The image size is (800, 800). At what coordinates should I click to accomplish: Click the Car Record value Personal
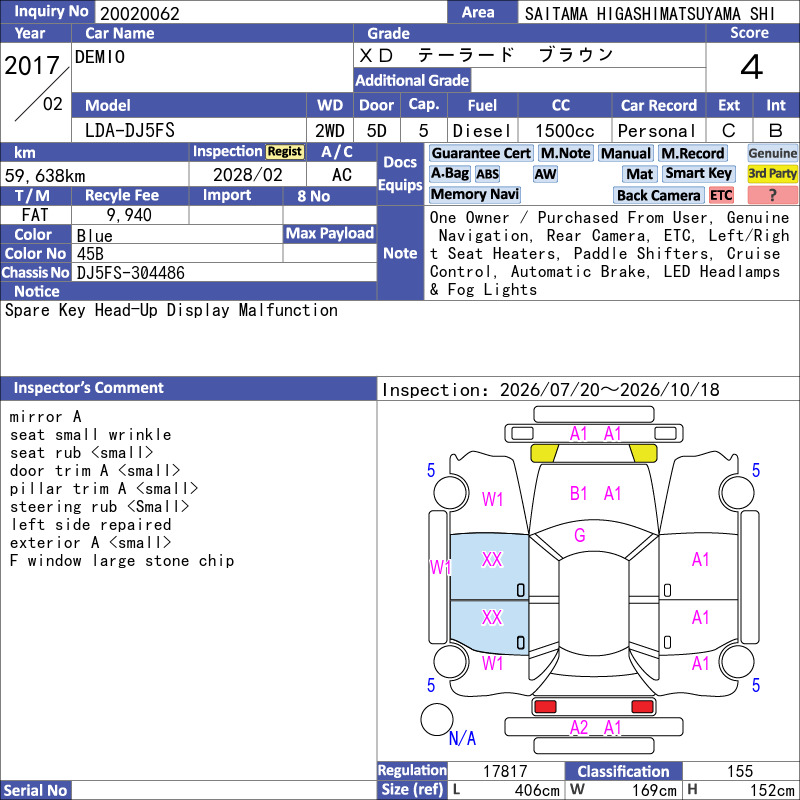(657, 131)
